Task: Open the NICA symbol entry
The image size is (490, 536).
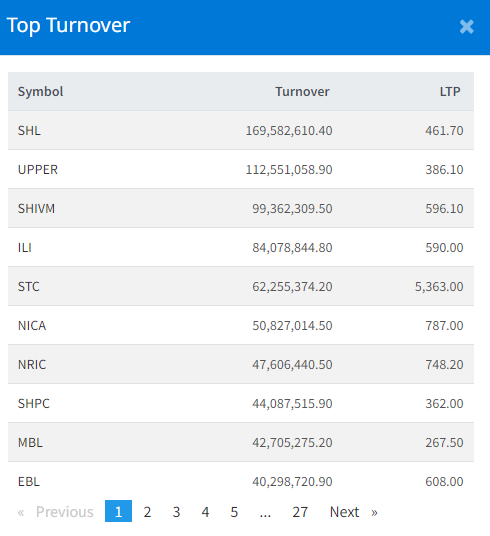Action: coord(32,325)
